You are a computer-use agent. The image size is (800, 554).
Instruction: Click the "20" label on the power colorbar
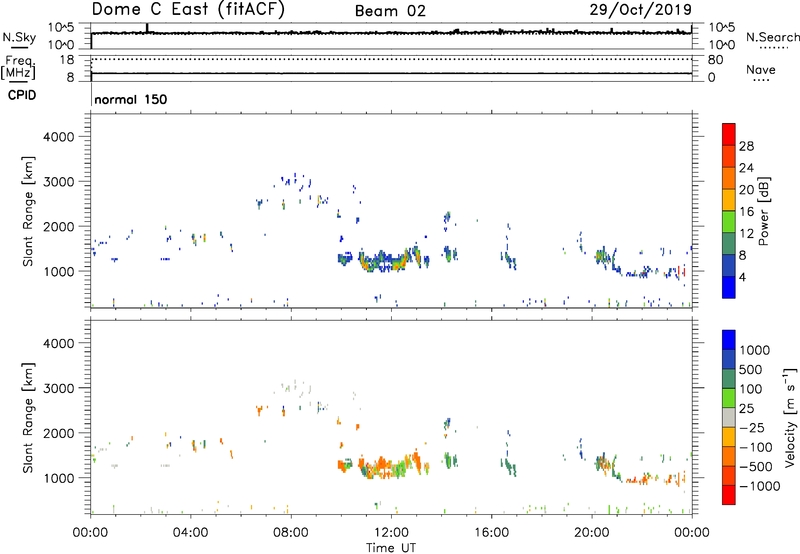(x=746, y=190)
